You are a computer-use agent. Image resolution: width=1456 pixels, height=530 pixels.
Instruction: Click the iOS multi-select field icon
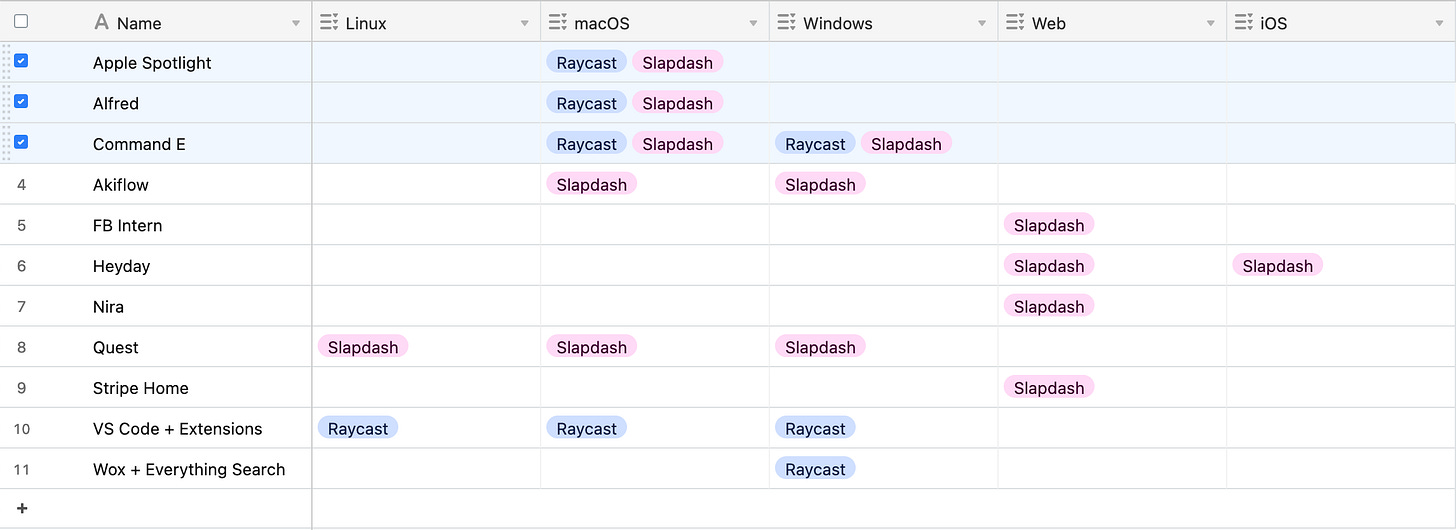click(1244, 22)
